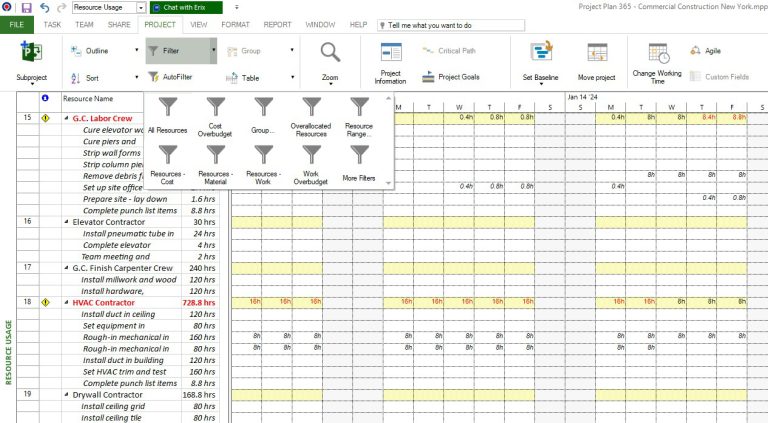Image resolution: width=768 pixels, height=423 pixels.
Task: Open the FILE tab
Action: [17, 24]
